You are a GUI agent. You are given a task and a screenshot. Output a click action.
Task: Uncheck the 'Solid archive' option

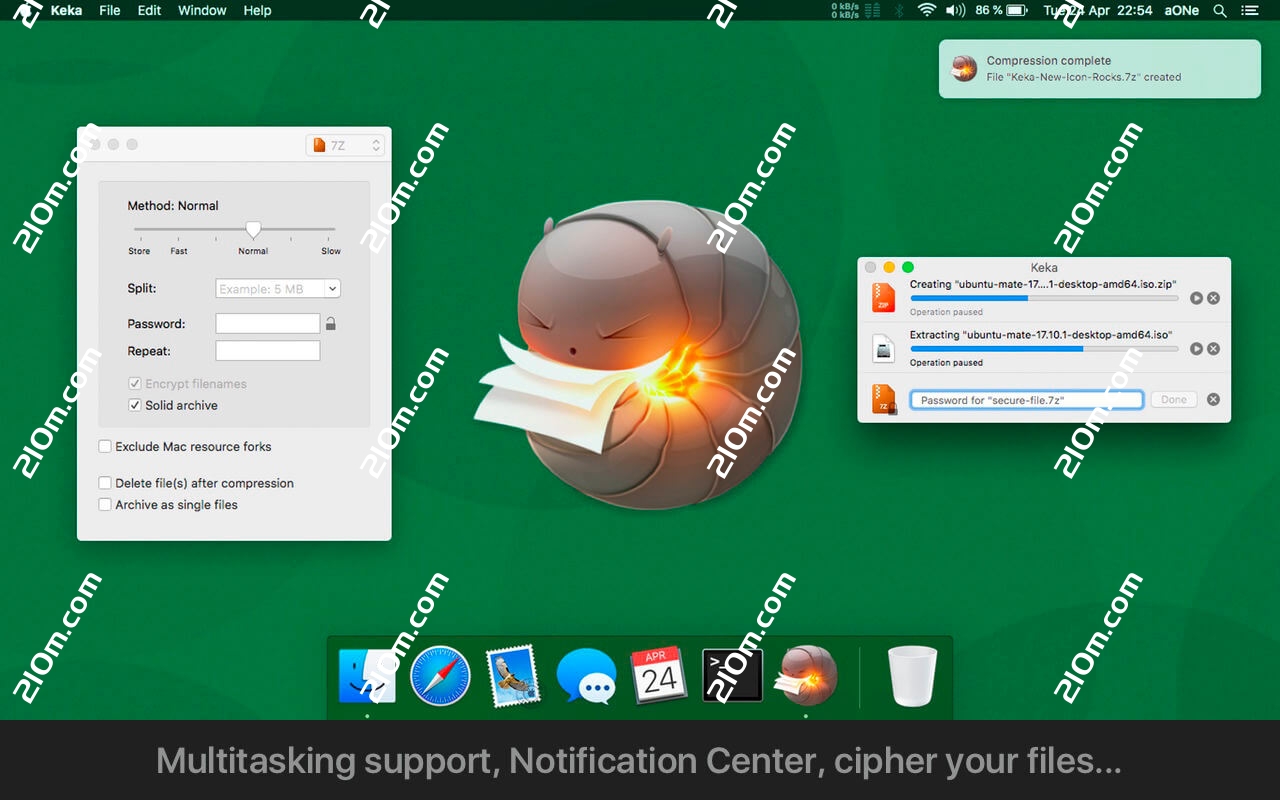tap(135, 405)
